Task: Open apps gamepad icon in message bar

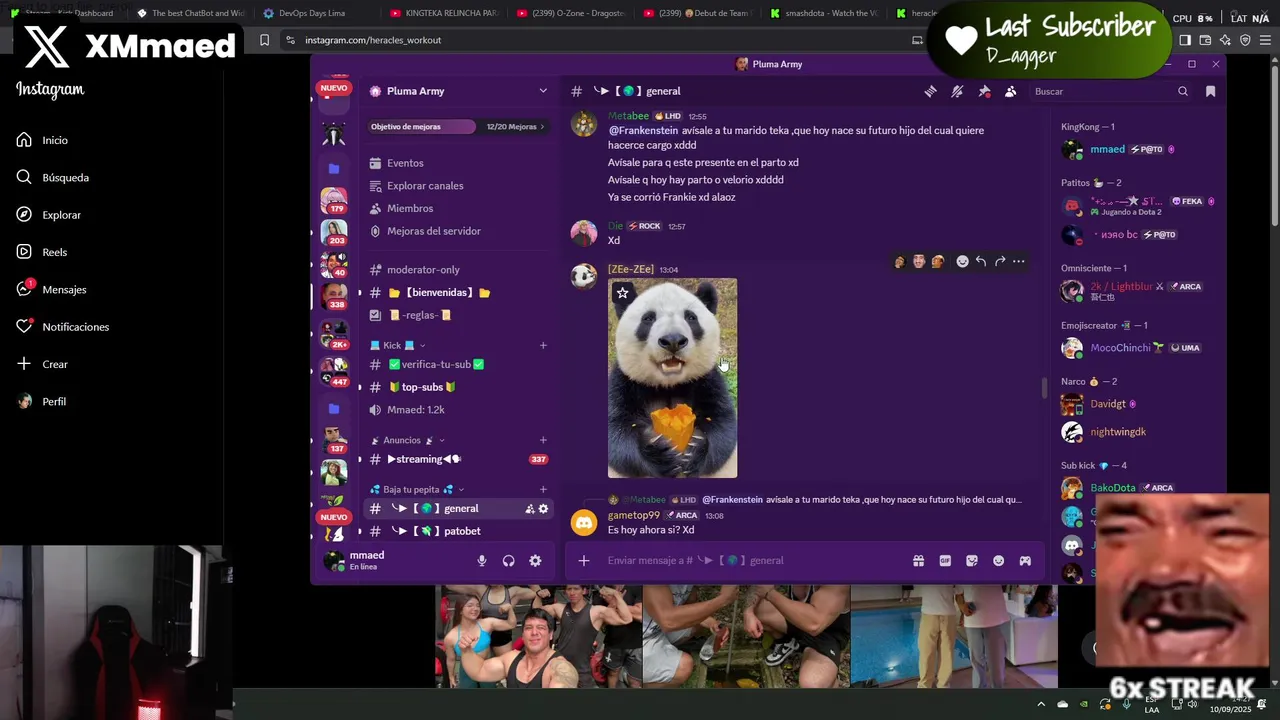Action: click(1025, 561)
